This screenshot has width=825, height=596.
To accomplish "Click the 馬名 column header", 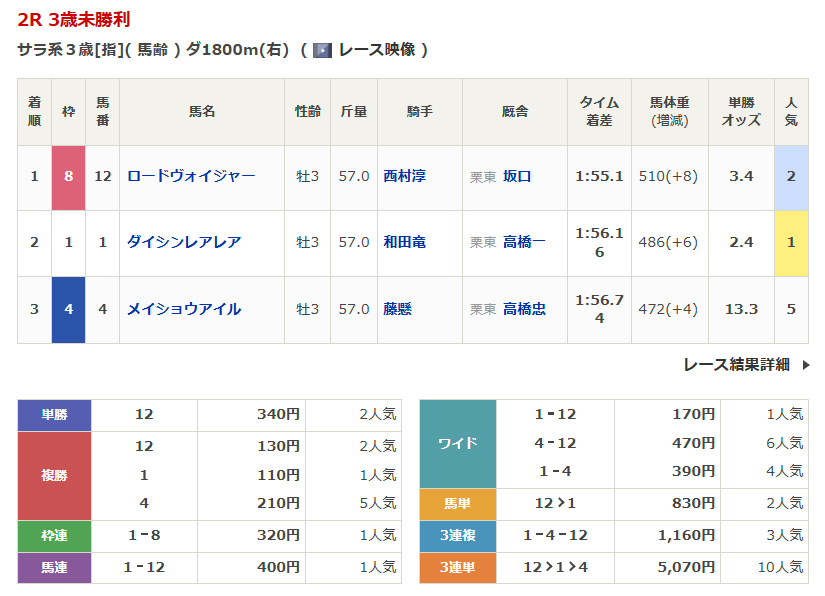I will [x=202, y=112].
